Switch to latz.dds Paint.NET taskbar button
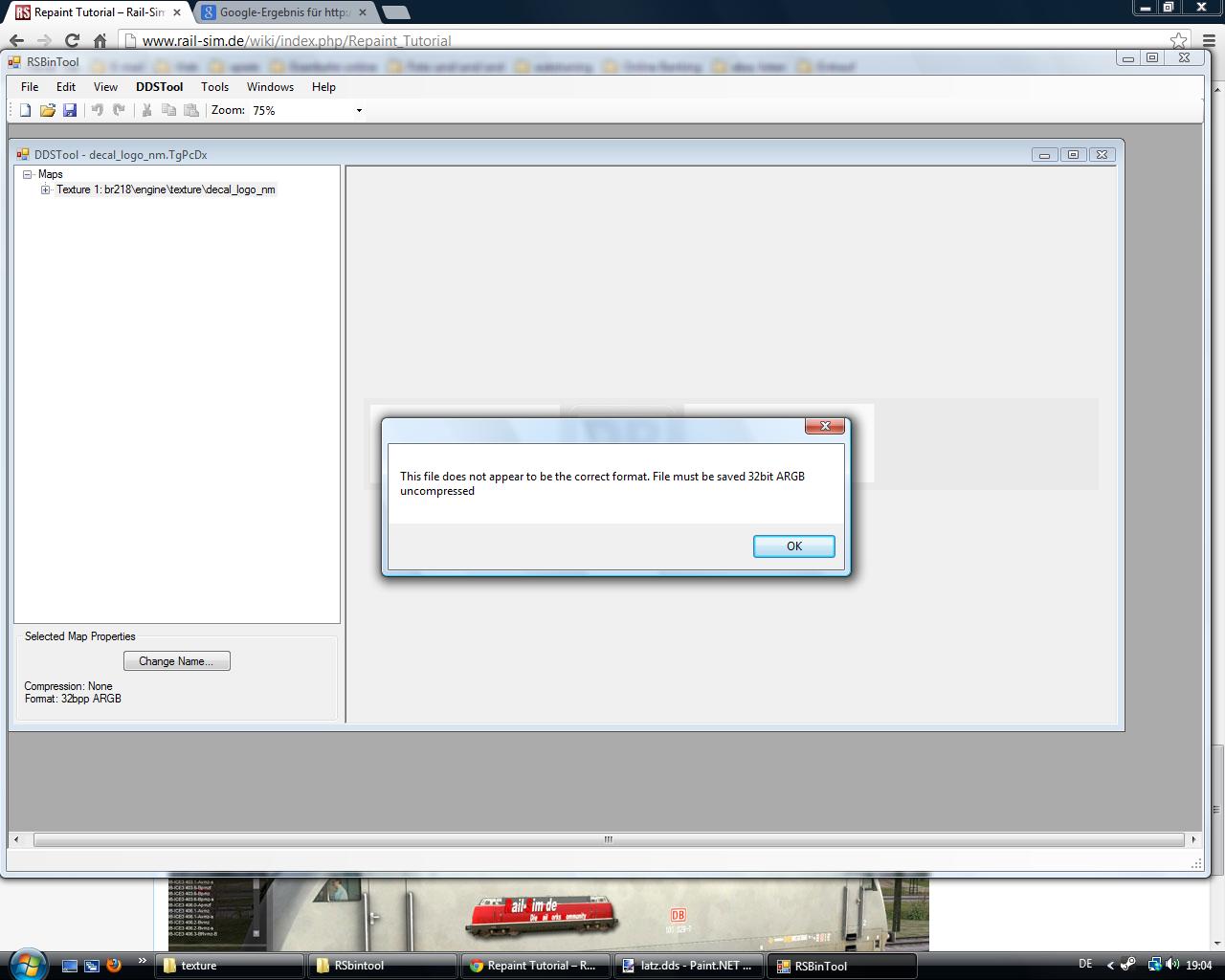Viewport: 1225px width, 980px height. tap(689, 966)
